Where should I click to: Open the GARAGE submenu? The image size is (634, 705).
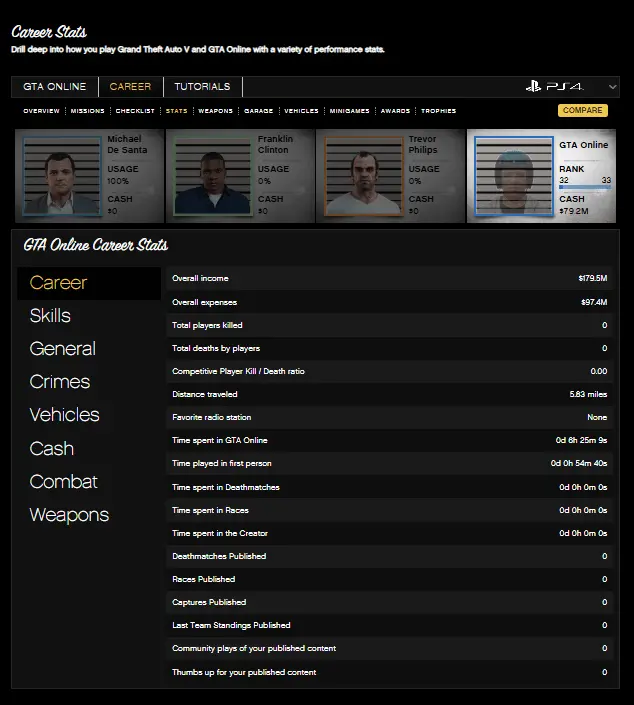coord(259,111)
